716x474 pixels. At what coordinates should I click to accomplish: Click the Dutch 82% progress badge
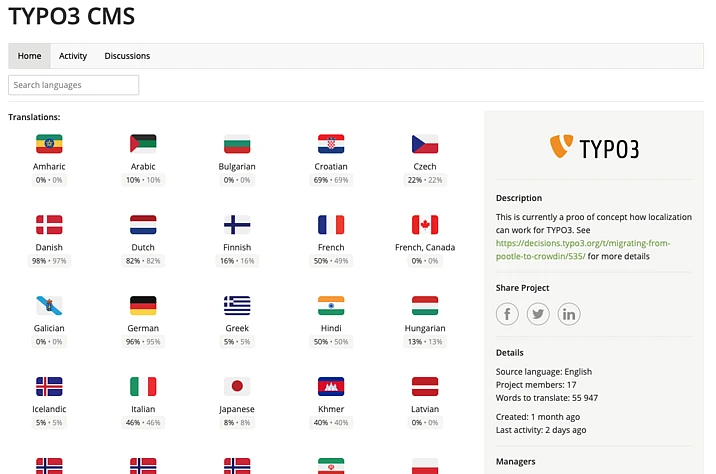point(143,261)
